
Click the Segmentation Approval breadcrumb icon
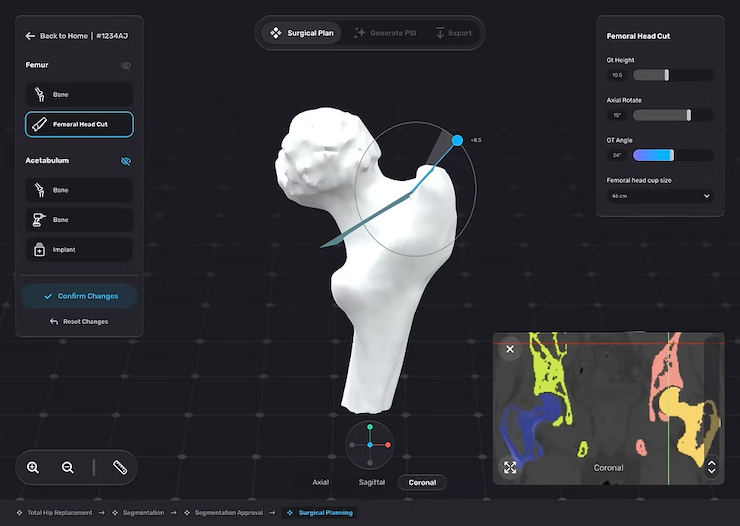pyautogui.click(x=187, y=513)
